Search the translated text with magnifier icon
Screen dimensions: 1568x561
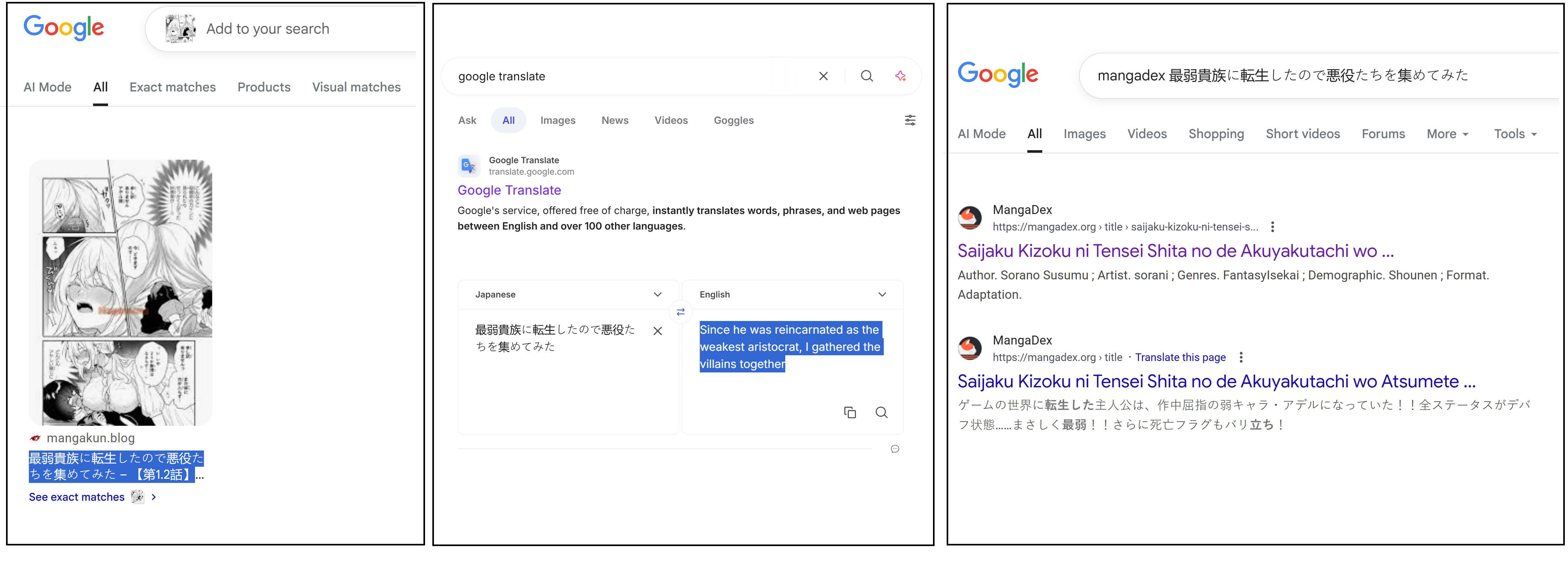881,412
